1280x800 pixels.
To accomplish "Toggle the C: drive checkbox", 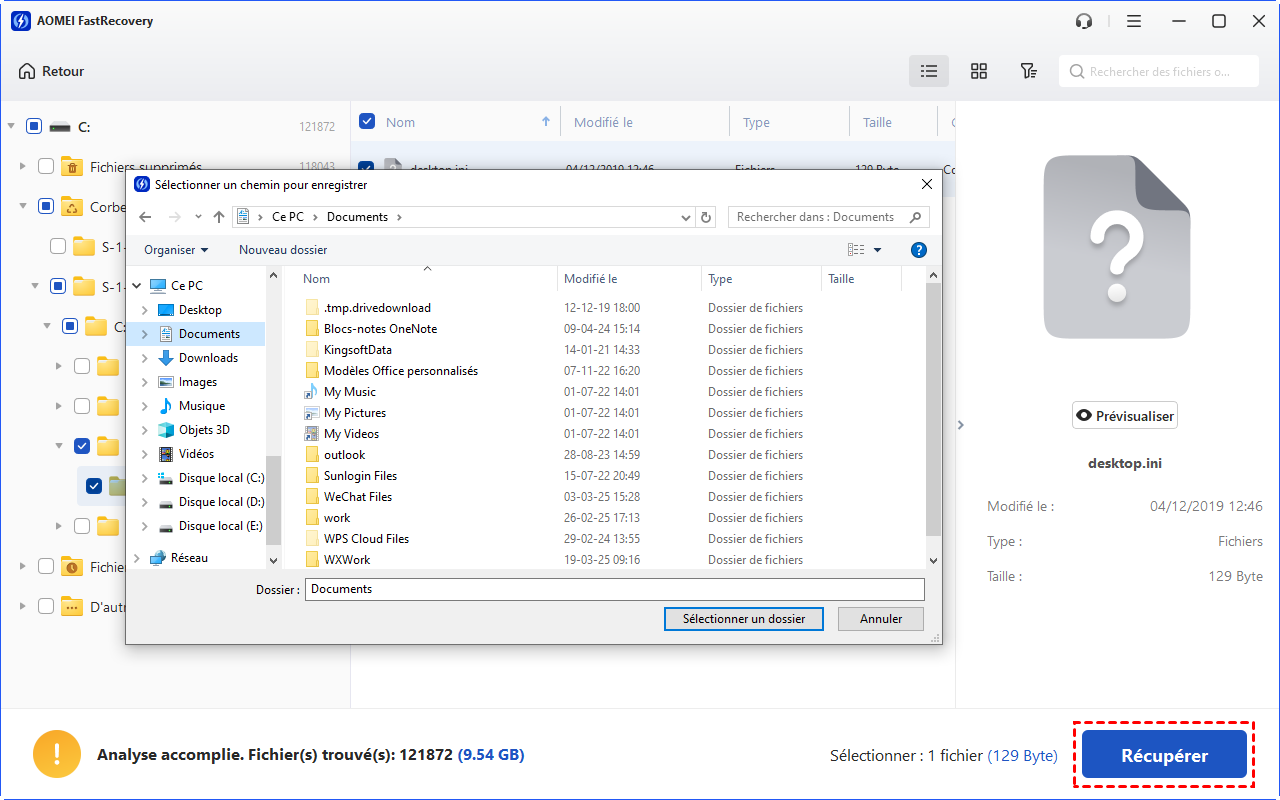I will (34, 127).
